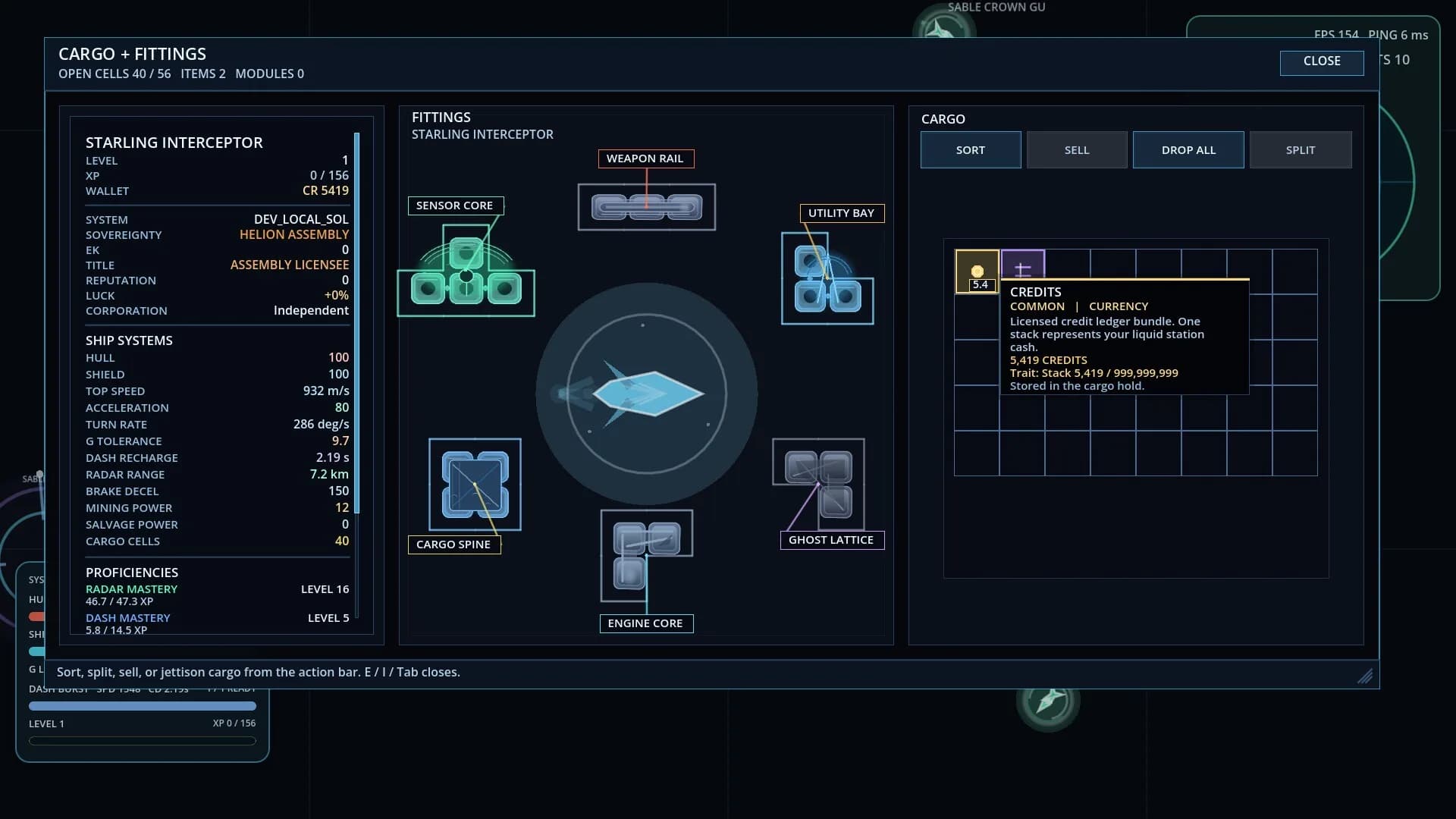Select the purple module item in cargo

pyautogui.click(x=1023, y=265)
